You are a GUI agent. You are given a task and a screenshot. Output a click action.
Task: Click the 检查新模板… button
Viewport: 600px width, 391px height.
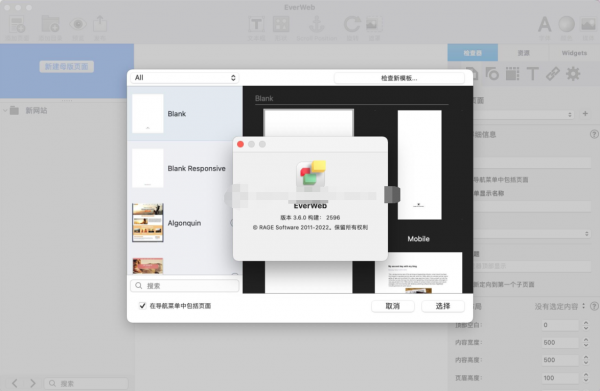tap(399, 78)
